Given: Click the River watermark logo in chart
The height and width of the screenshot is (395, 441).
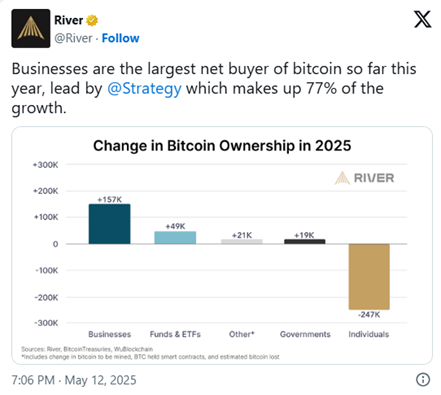Looking at the screenshot, I should 364,178.
